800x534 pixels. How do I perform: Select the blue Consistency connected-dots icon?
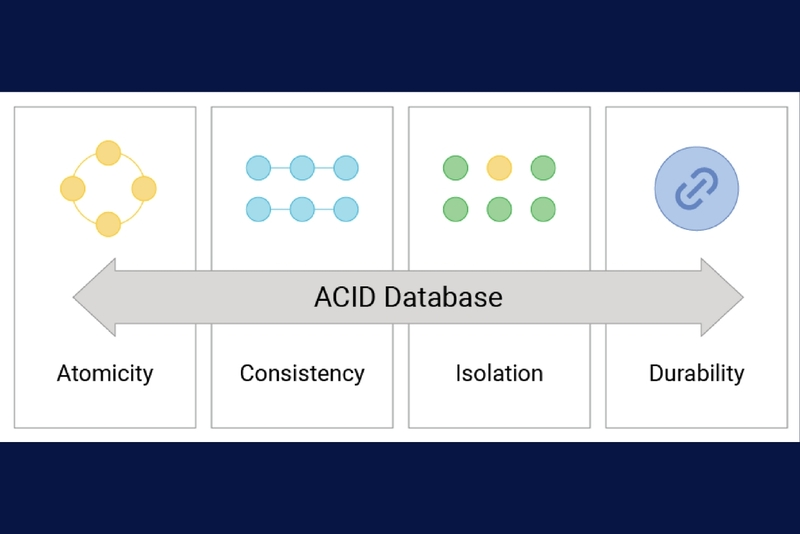click(x=302, y=189)
